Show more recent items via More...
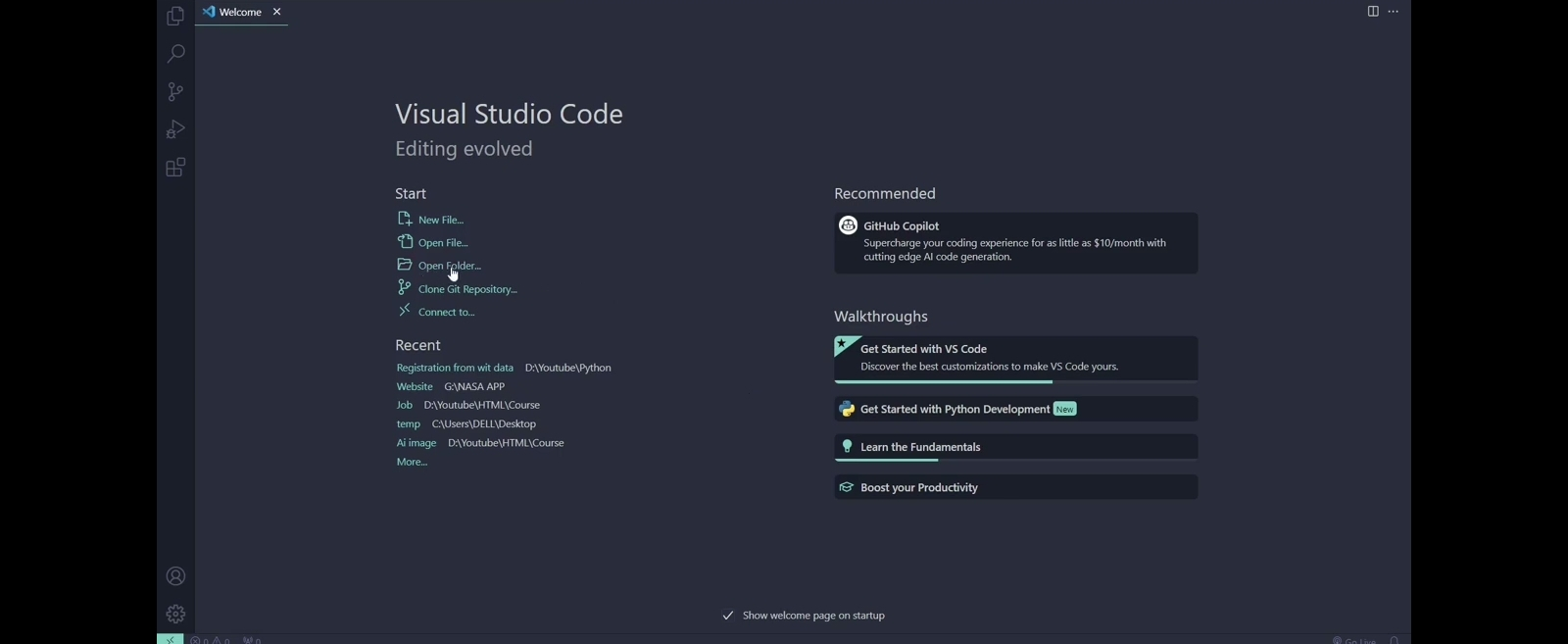1568x644 pixels. (x=413, y=462)
